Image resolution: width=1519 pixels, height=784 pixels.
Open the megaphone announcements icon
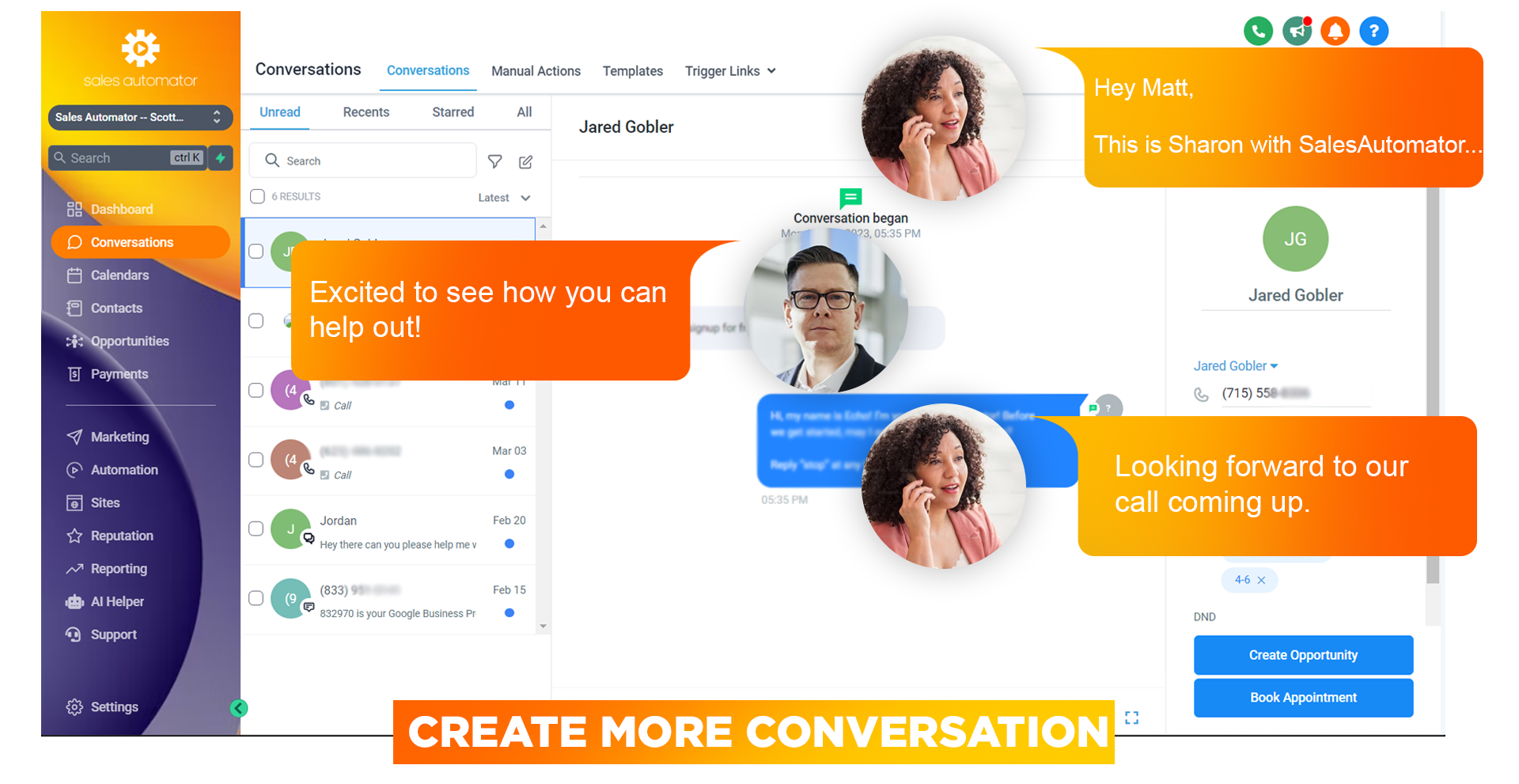click(x=1297, y=31)
